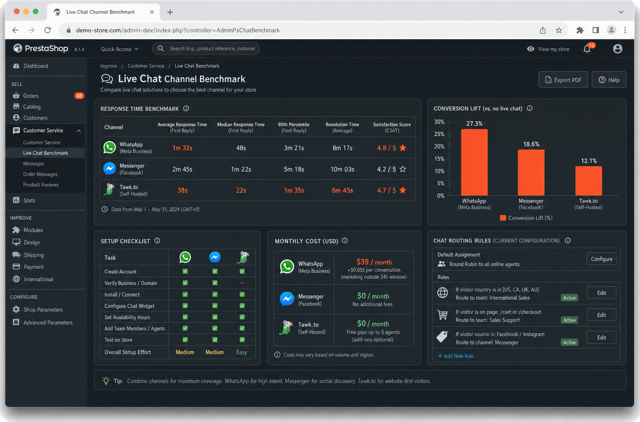The height and width of the screenshot is (422, 640).
Task: Open the Quick Access dropdown
Action: pyautogui.click(x=120, y=49)
